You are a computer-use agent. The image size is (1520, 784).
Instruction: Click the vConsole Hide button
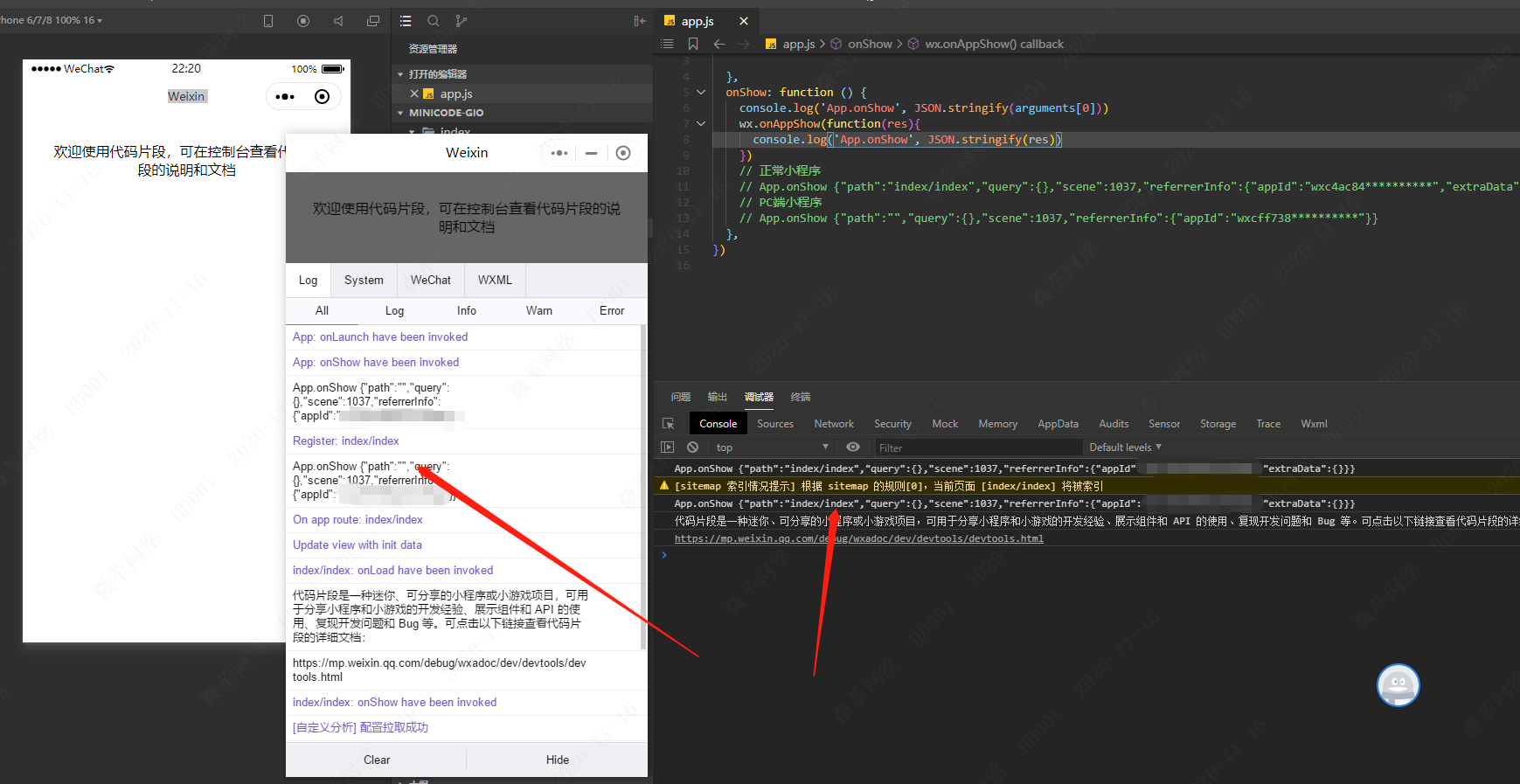tap(558, 760)
